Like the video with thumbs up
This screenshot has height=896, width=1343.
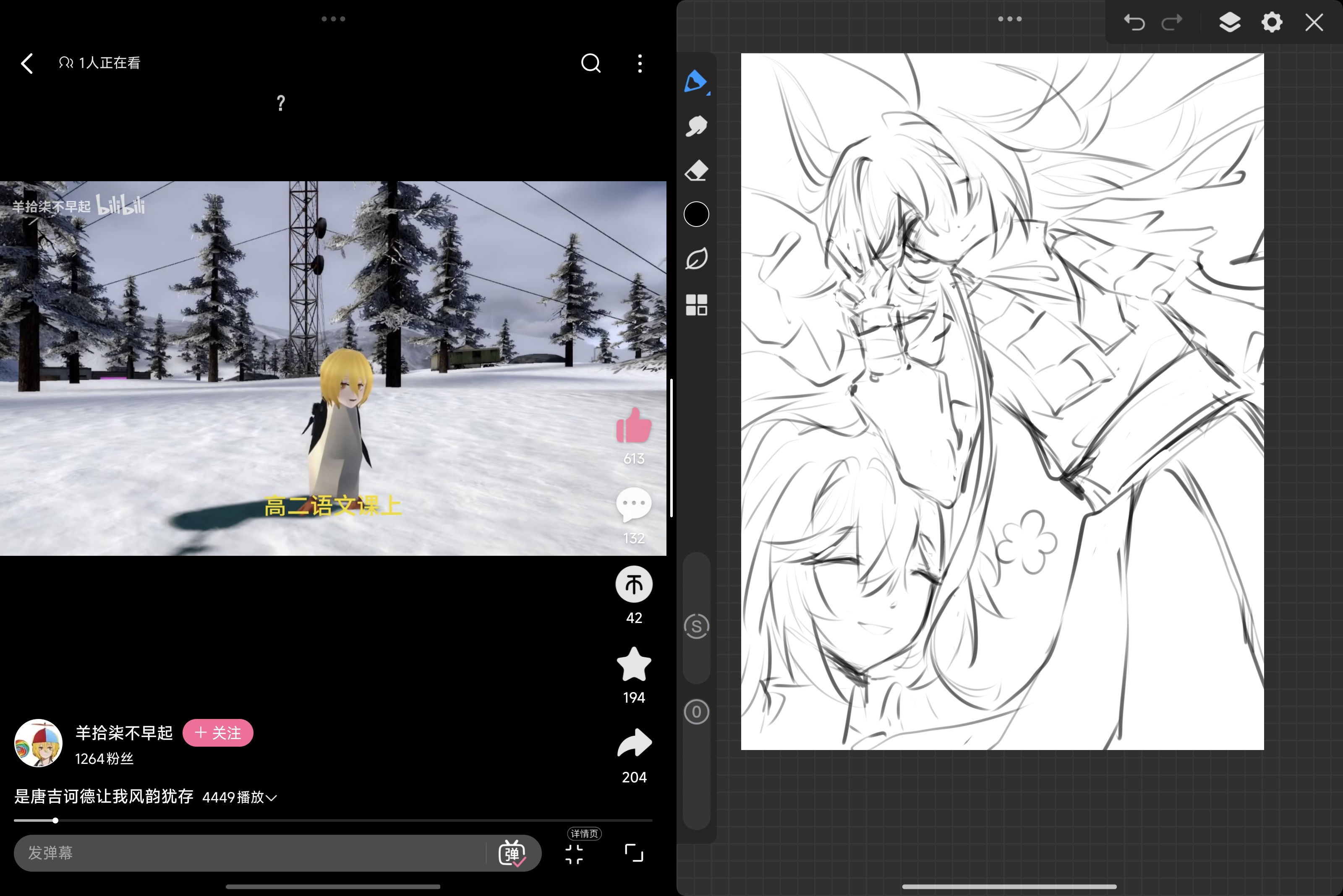point(633,426)
